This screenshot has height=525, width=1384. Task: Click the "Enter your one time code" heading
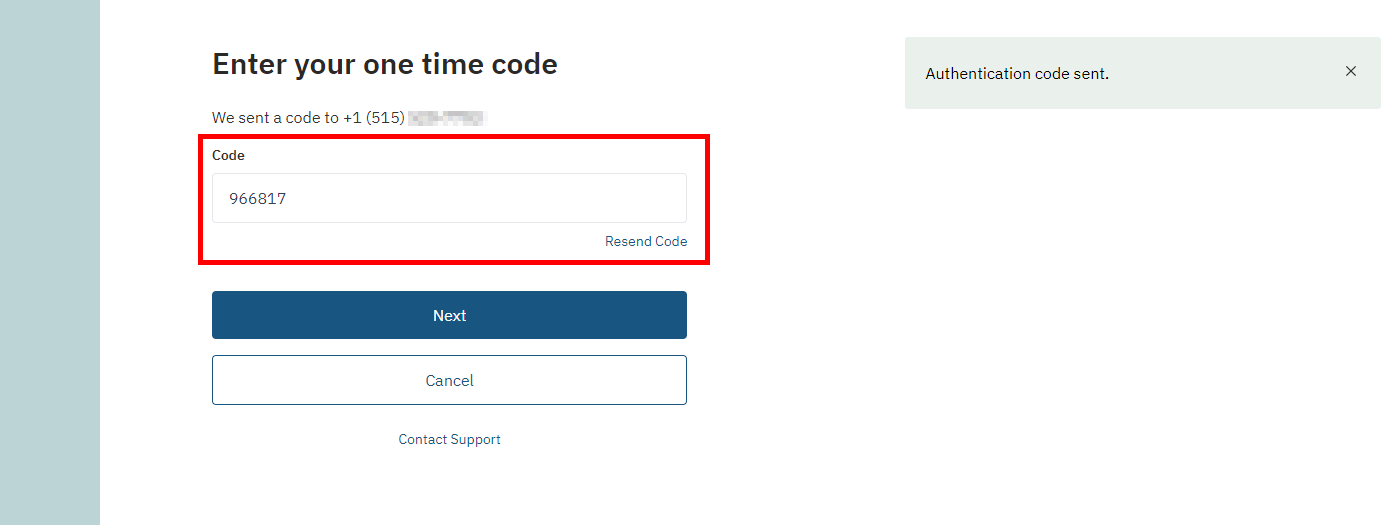tap(385, 64)
